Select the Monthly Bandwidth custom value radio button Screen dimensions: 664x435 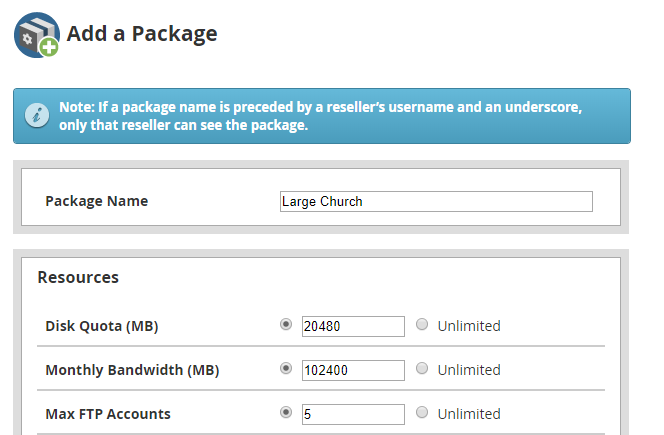[x=286, y=369]
